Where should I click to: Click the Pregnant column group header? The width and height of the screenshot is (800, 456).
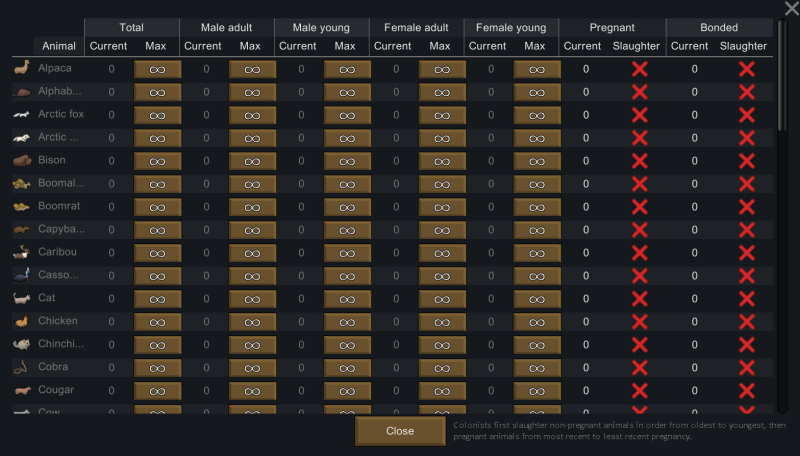pyautogui.click(x=612, y=28)
